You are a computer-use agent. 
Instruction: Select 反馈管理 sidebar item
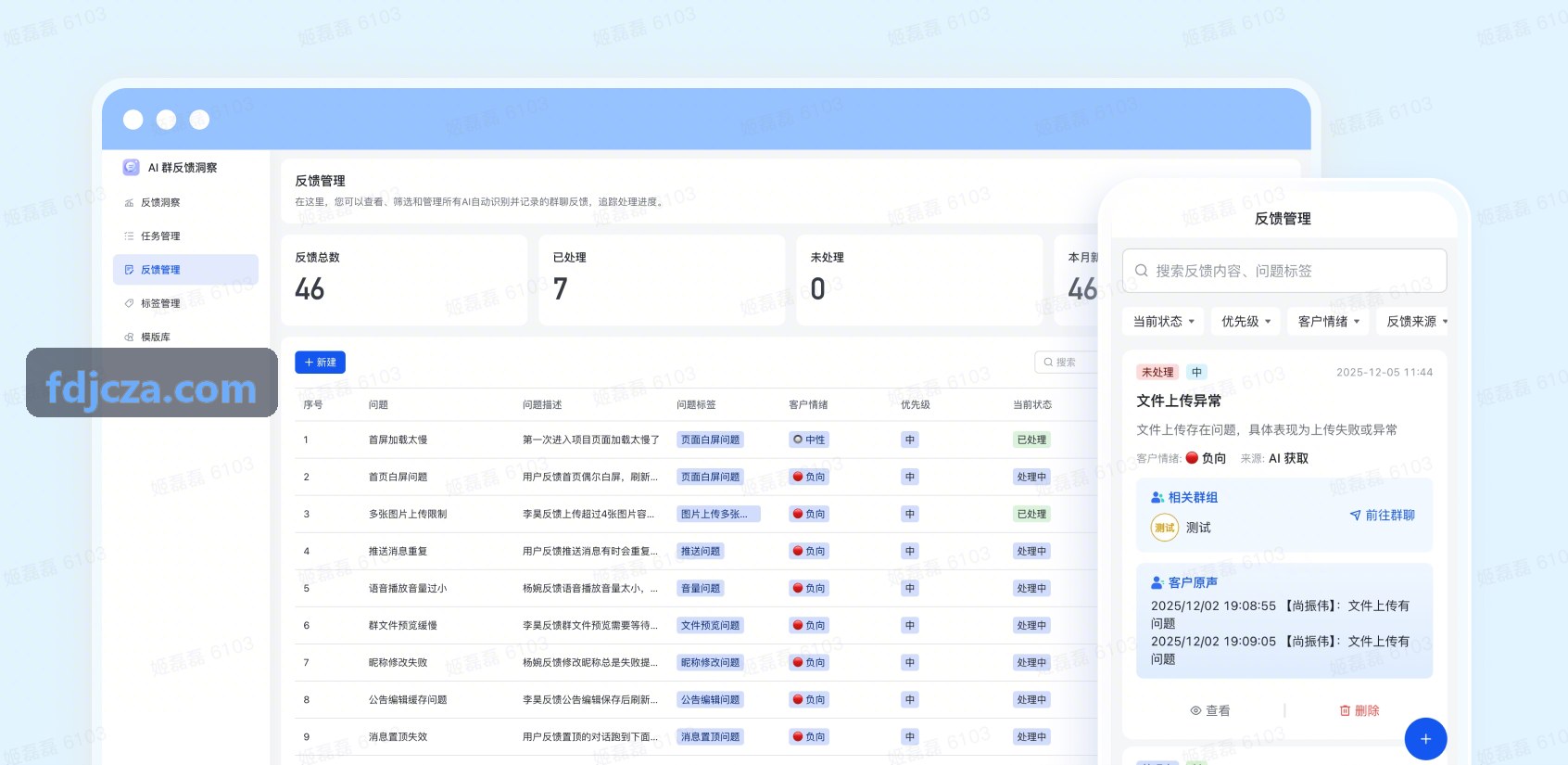185,269
